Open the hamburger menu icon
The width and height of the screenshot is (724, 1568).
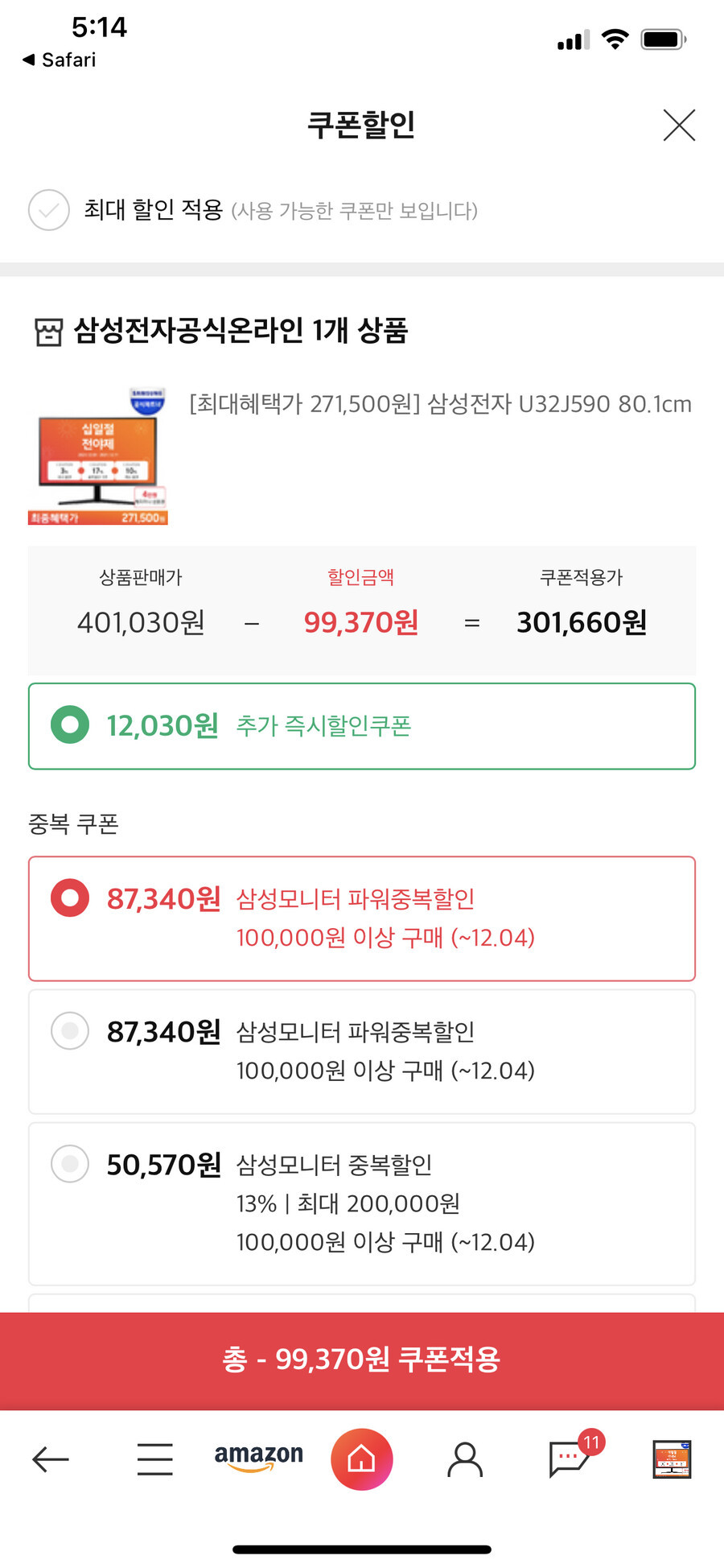[154, 1459]
